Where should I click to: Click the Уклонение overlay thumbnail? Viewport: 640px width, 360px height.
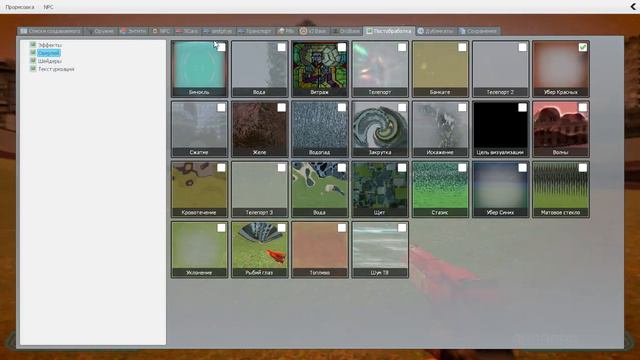pos(199,249)
